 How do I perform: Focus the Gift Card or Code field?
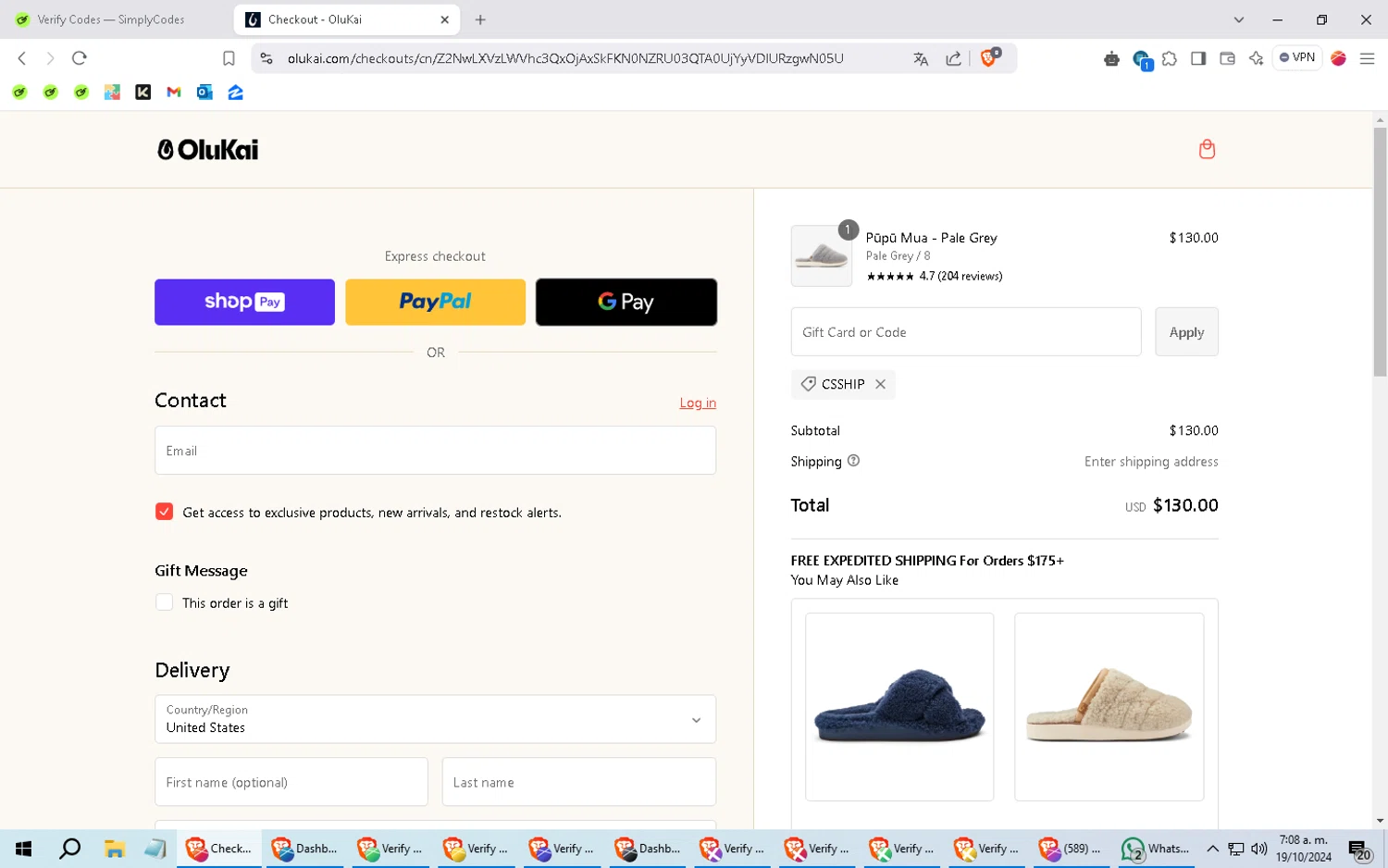tap(966, 332)
